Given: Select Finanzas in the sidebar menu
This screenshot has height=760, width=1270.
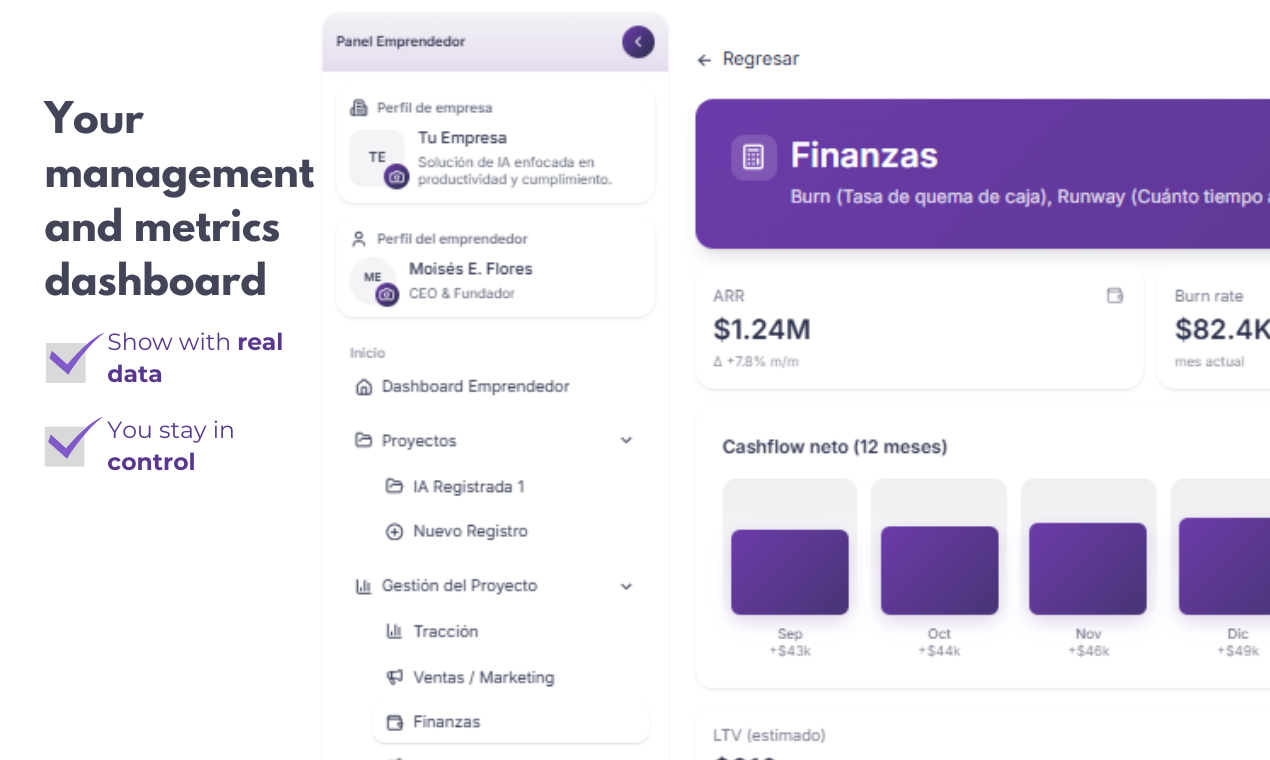Looking at the screenshot, I should 447,721.
